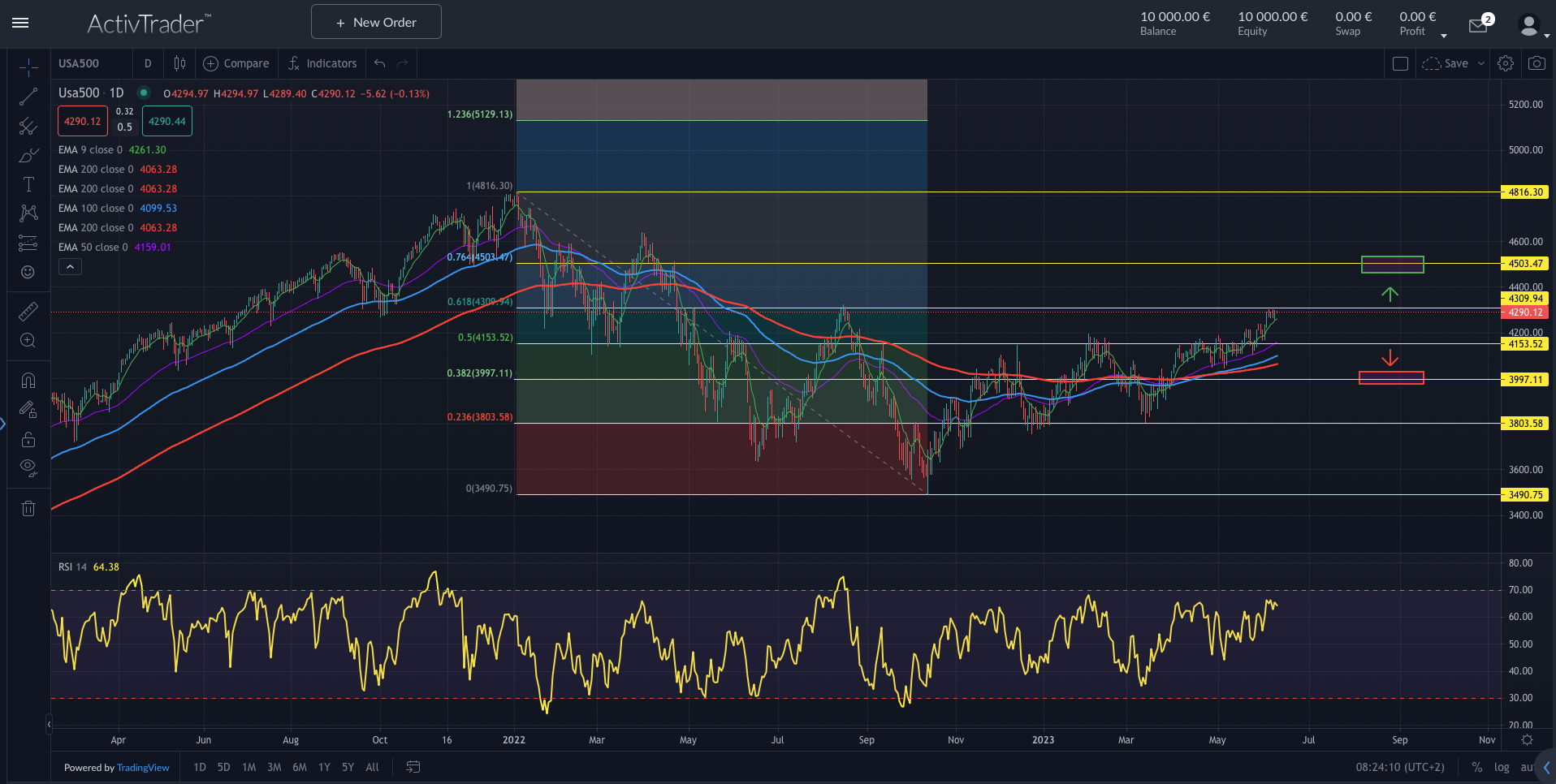Select the crosshair cursor tool
Screen dimensions: 1556x784
(x=28, y=68)
